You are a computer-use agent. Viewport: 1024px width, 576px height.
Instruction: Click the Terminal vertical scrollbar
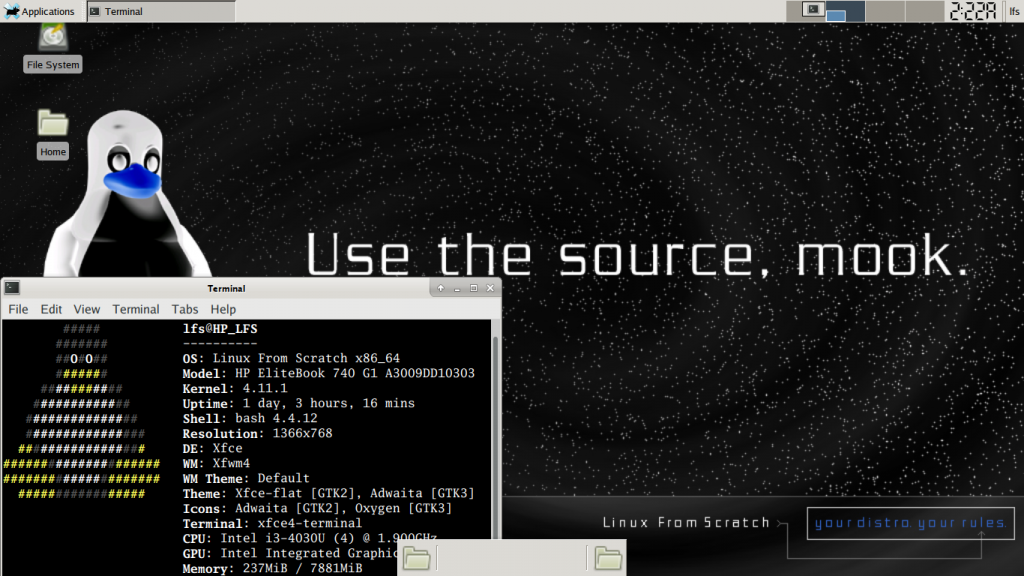pyautogui.click(x=495, y=438)
